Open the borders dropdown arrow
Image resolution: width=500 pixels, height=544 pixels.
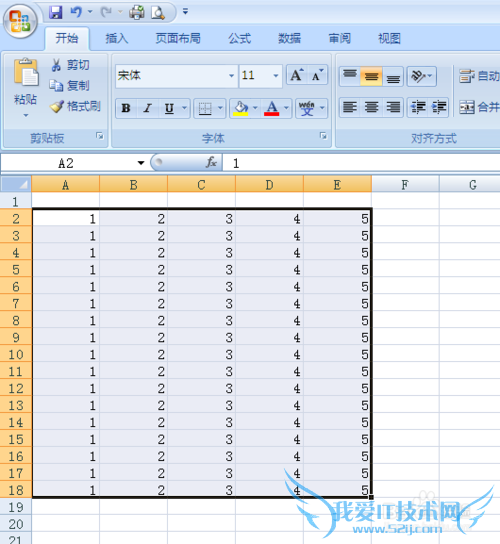click(220, 108)
